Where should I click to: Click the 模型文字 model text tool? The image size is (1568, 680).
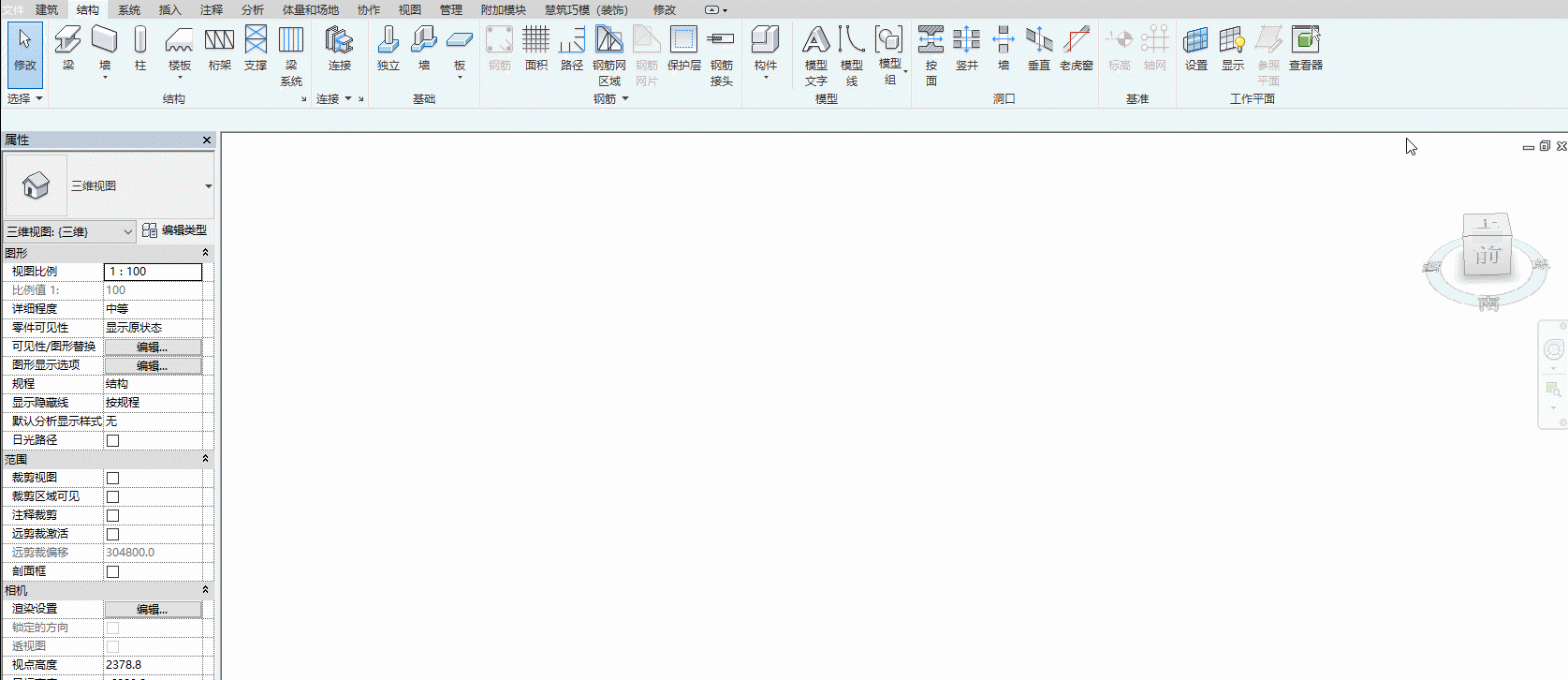tap(816, 56)
